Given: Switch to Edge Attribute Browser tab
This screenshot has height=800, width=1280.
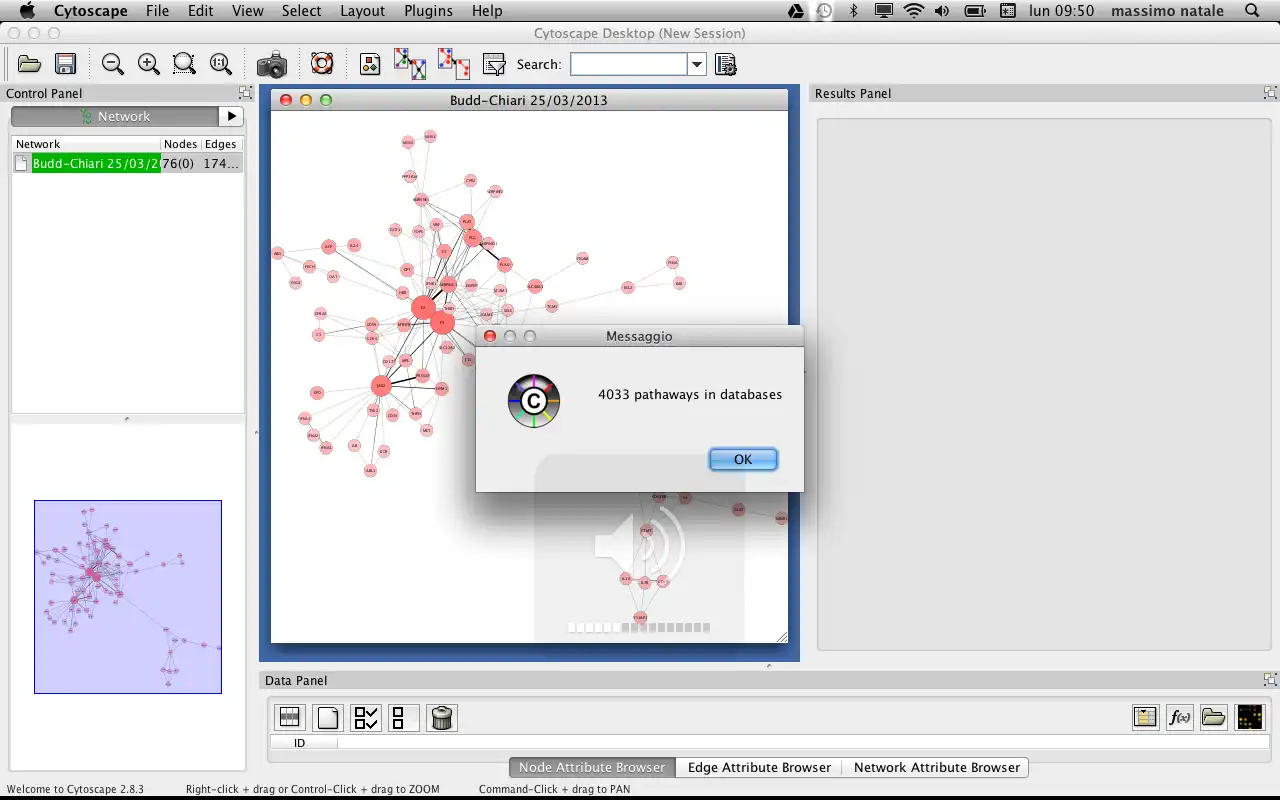Looking at the screenshot, I should 759,767.
